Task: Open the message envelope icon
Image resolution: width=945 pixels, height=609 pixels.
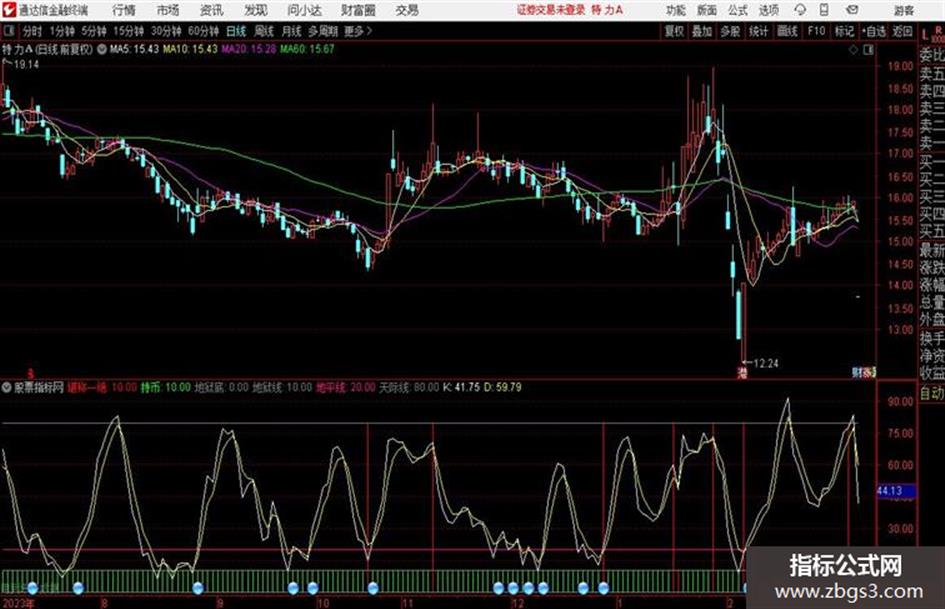Action: pyautogui.click(x=852, y=10)
